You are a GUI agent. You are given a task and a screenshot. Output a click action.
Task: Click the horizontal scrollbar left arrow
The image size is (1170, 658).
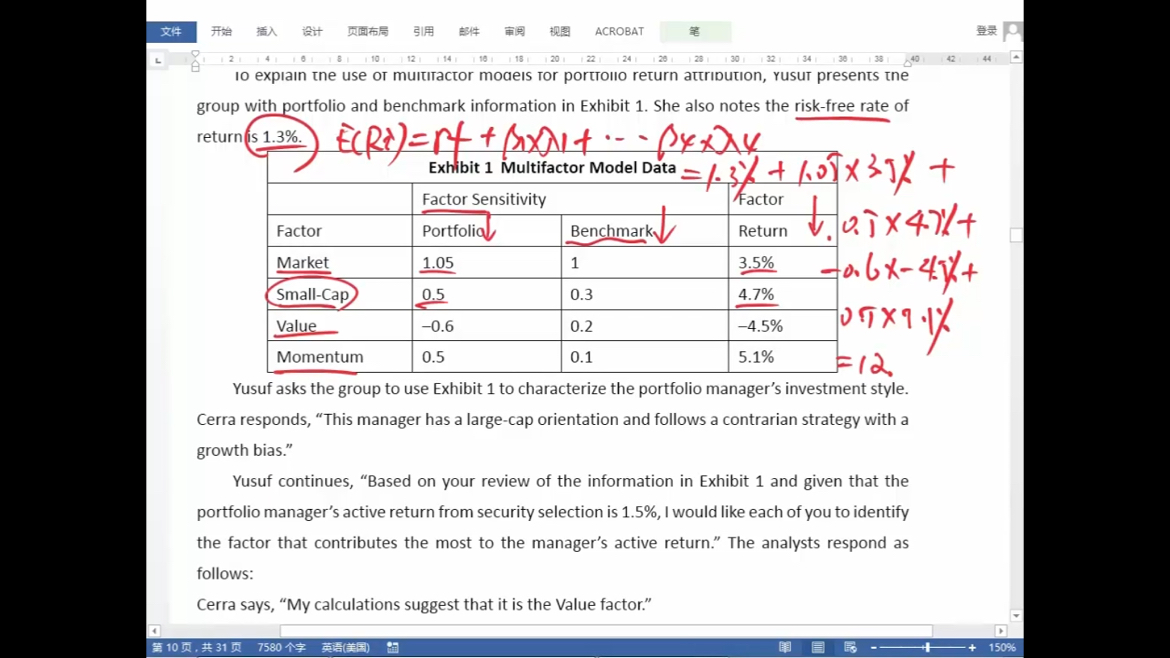click(154, 630)
